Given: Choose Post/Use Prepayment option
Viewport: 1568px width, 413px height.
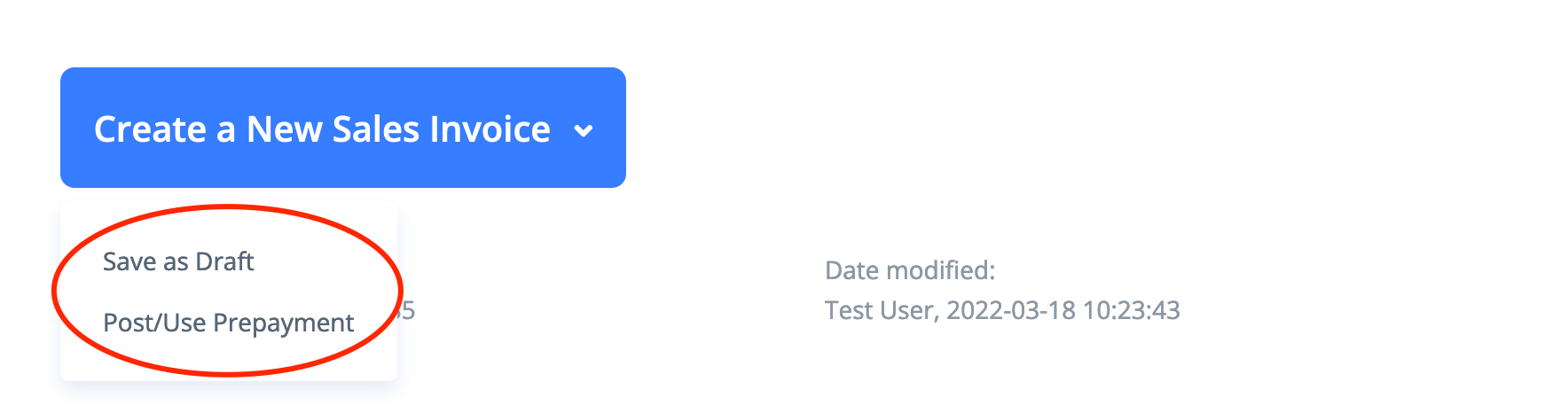Looking at the screenshot, I should coord(228,323).
